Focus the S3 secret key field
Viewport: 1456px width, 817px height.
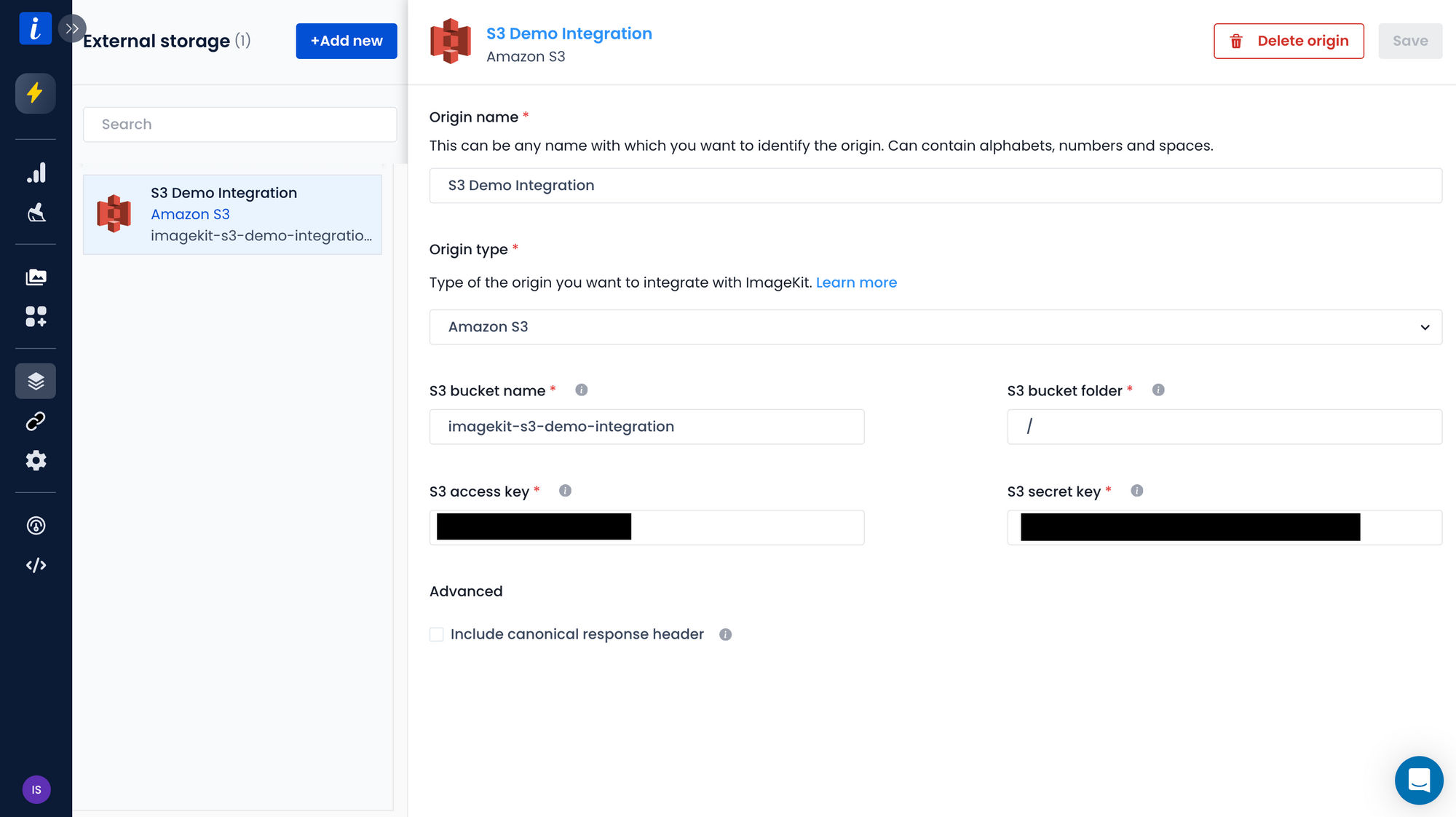[1224, 527]
